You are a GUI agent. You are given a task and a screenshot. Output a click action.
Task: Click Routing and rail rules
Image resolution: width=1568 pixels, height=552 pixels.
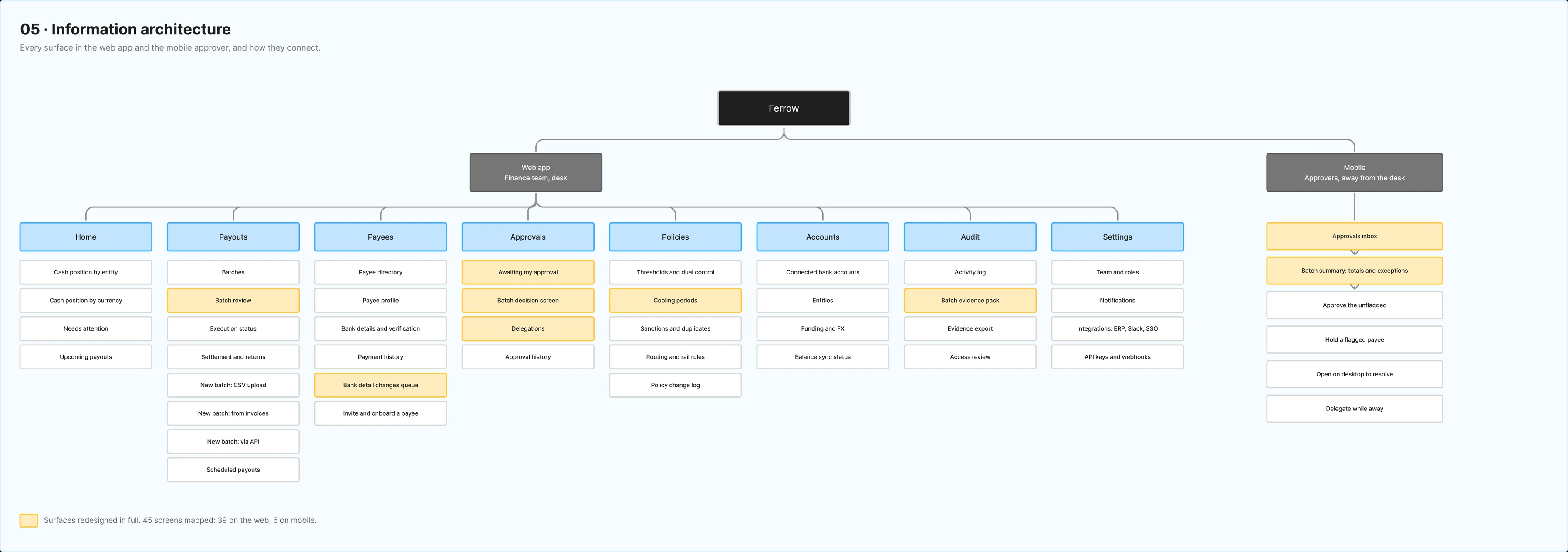coord(675,357)
